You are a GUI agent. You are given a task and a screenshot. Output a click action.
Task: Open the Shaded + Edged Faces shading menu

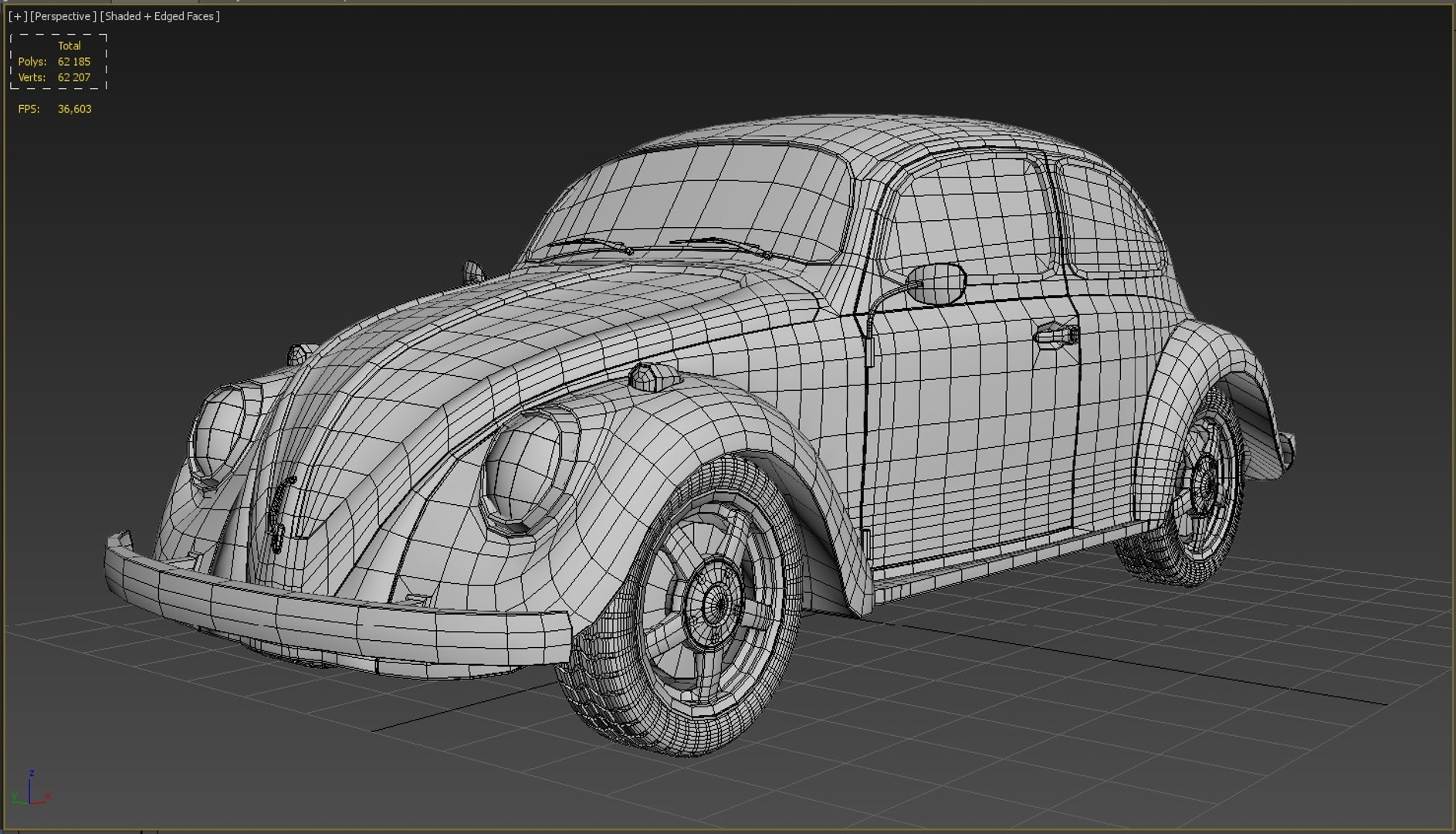[160, 16]
